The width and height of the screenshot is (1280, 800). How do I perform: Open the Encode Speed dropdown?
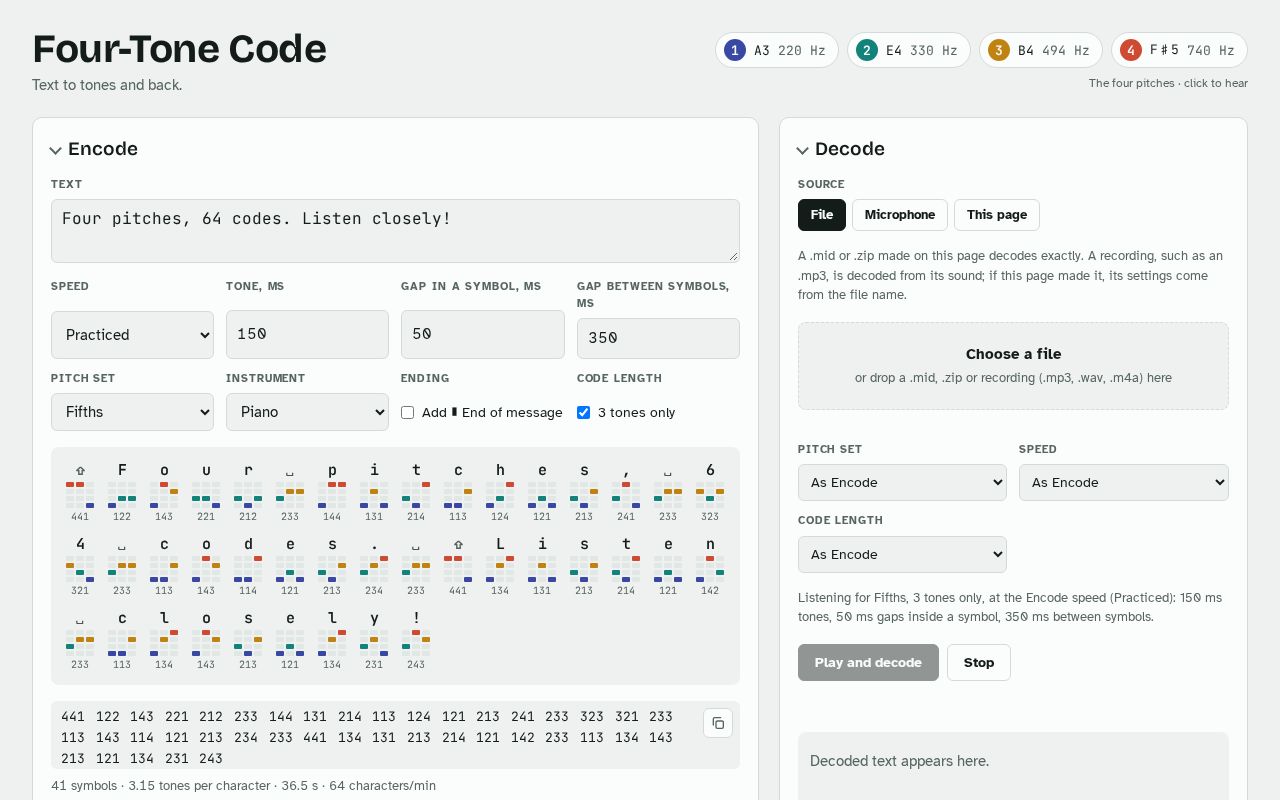pyautogui.click(x=132, y=335)
